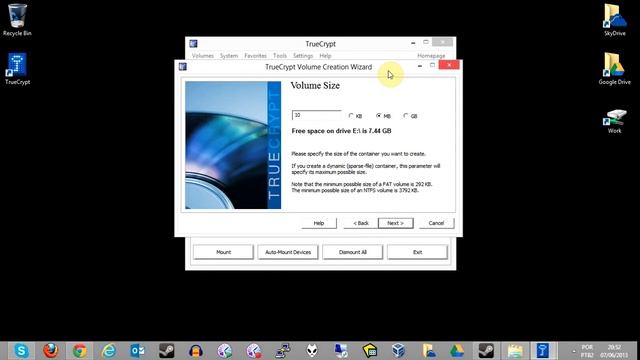Open the Google Drive taskbar icon

click(x=457, y=351)
